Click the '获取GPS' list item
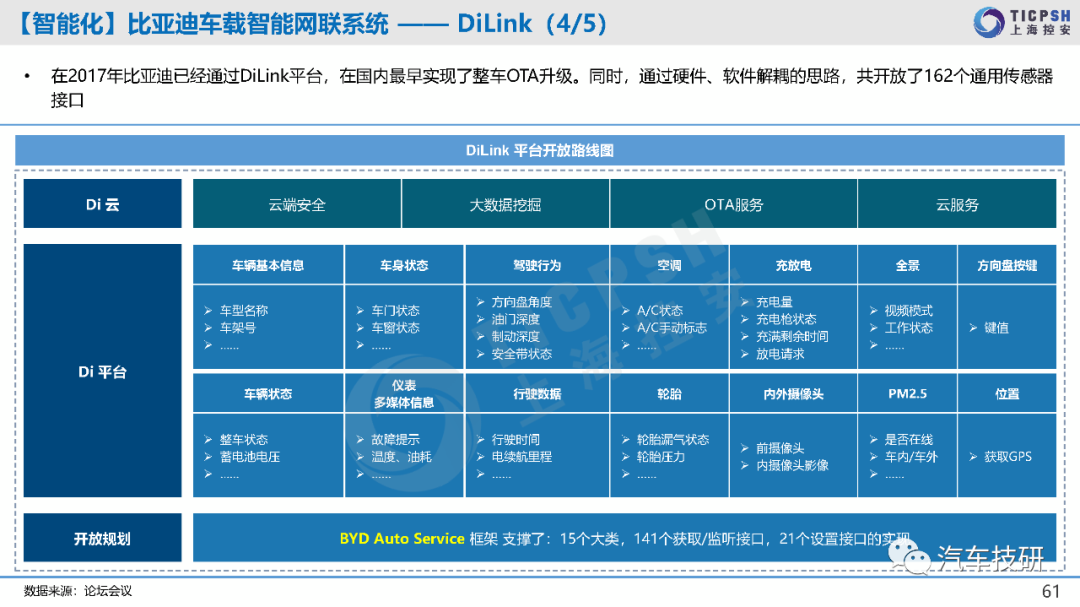 pyautogui.click(x=1008, y=457)
